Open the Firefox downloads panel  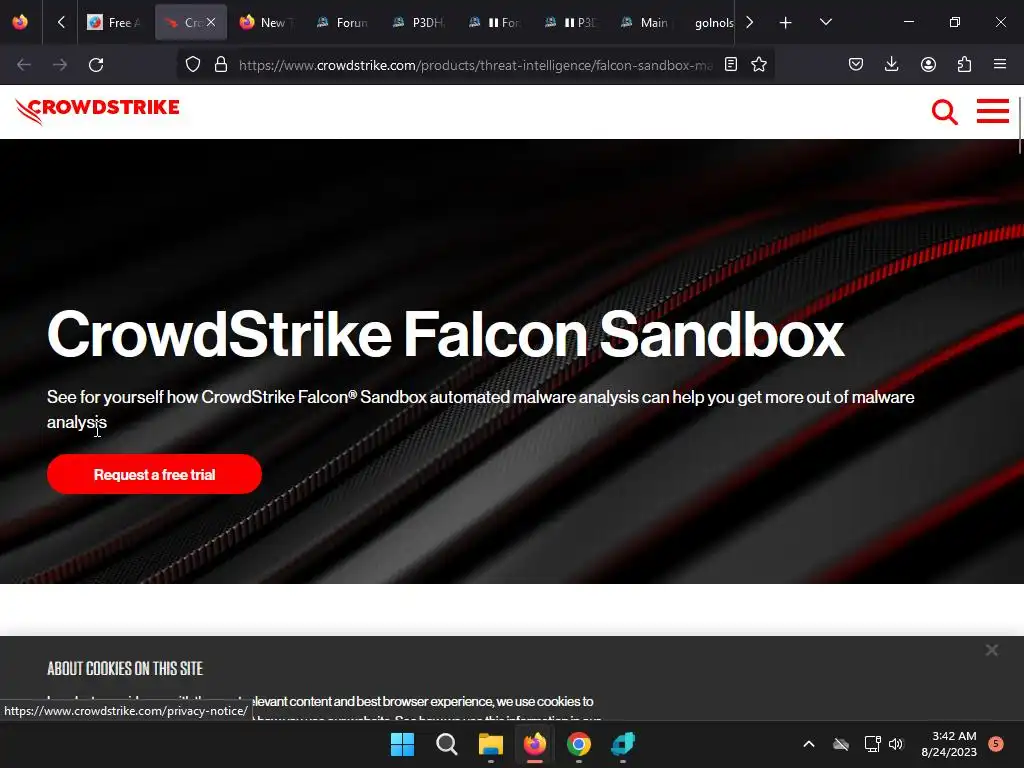coord(891,65)
